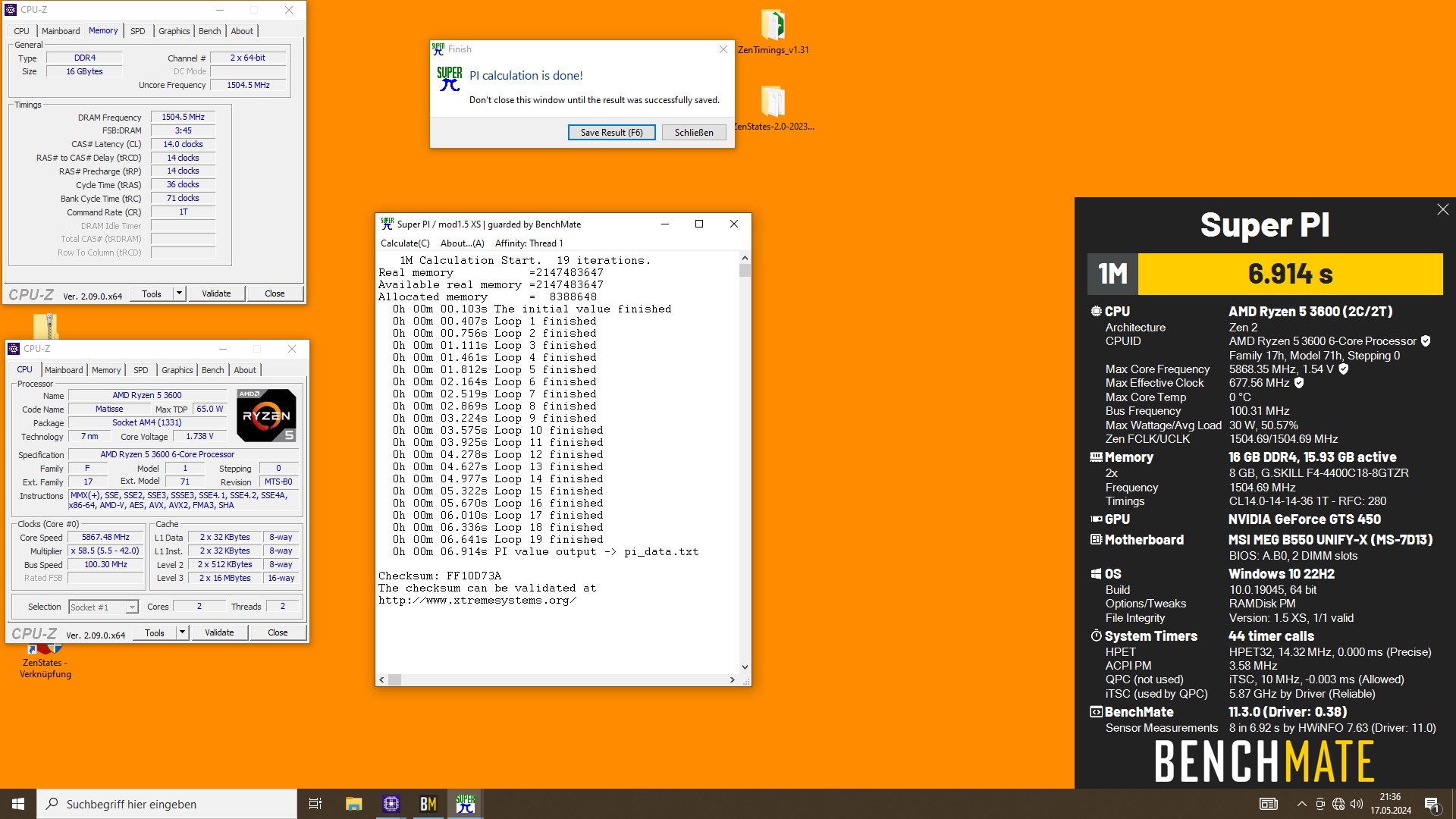Click the zipped folder icon behind CPU-Z

pyautogui.click(x=46, y=325)
